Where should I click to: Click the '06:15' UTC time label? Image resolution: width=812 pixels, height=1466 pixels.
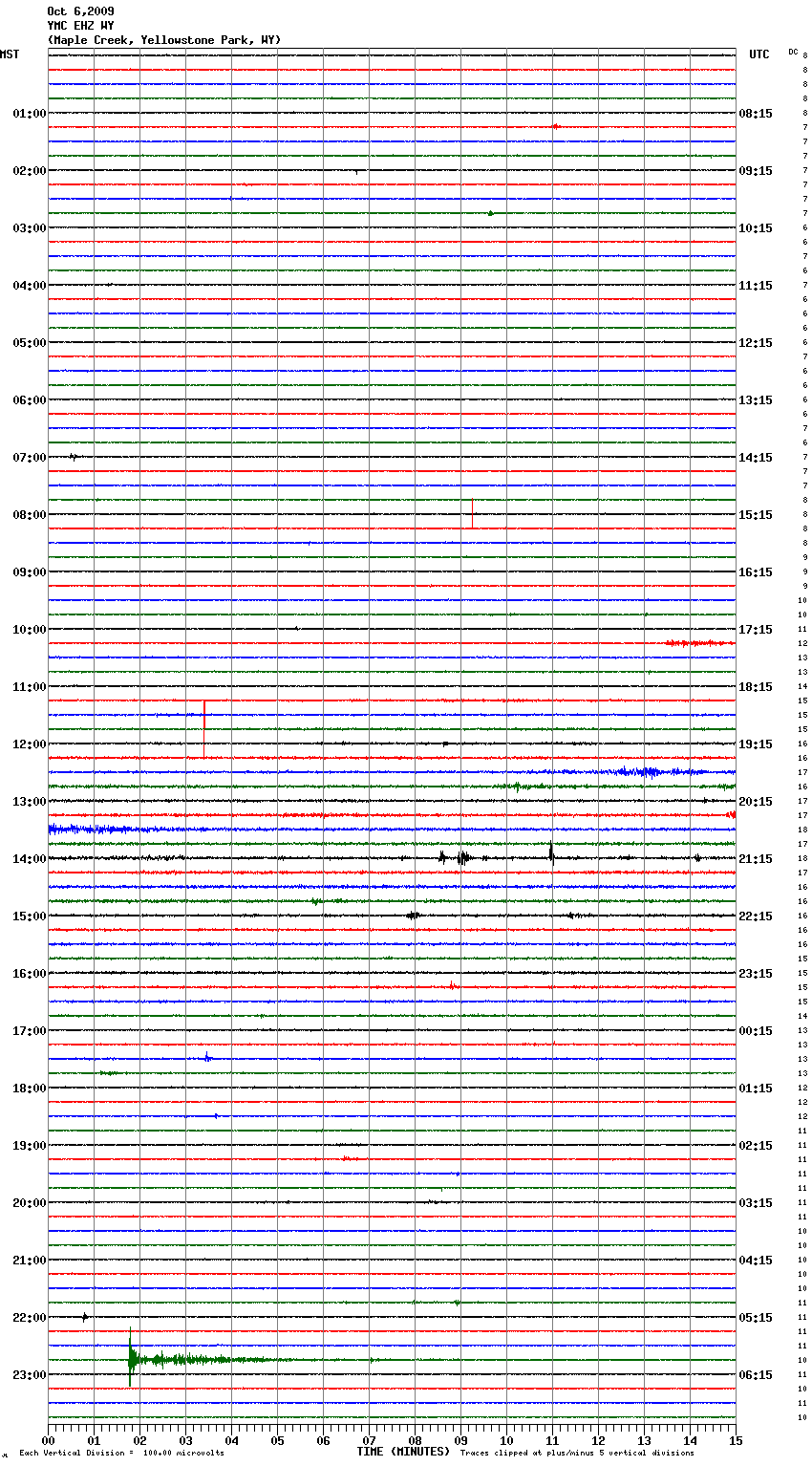[x=756, y=1375]
